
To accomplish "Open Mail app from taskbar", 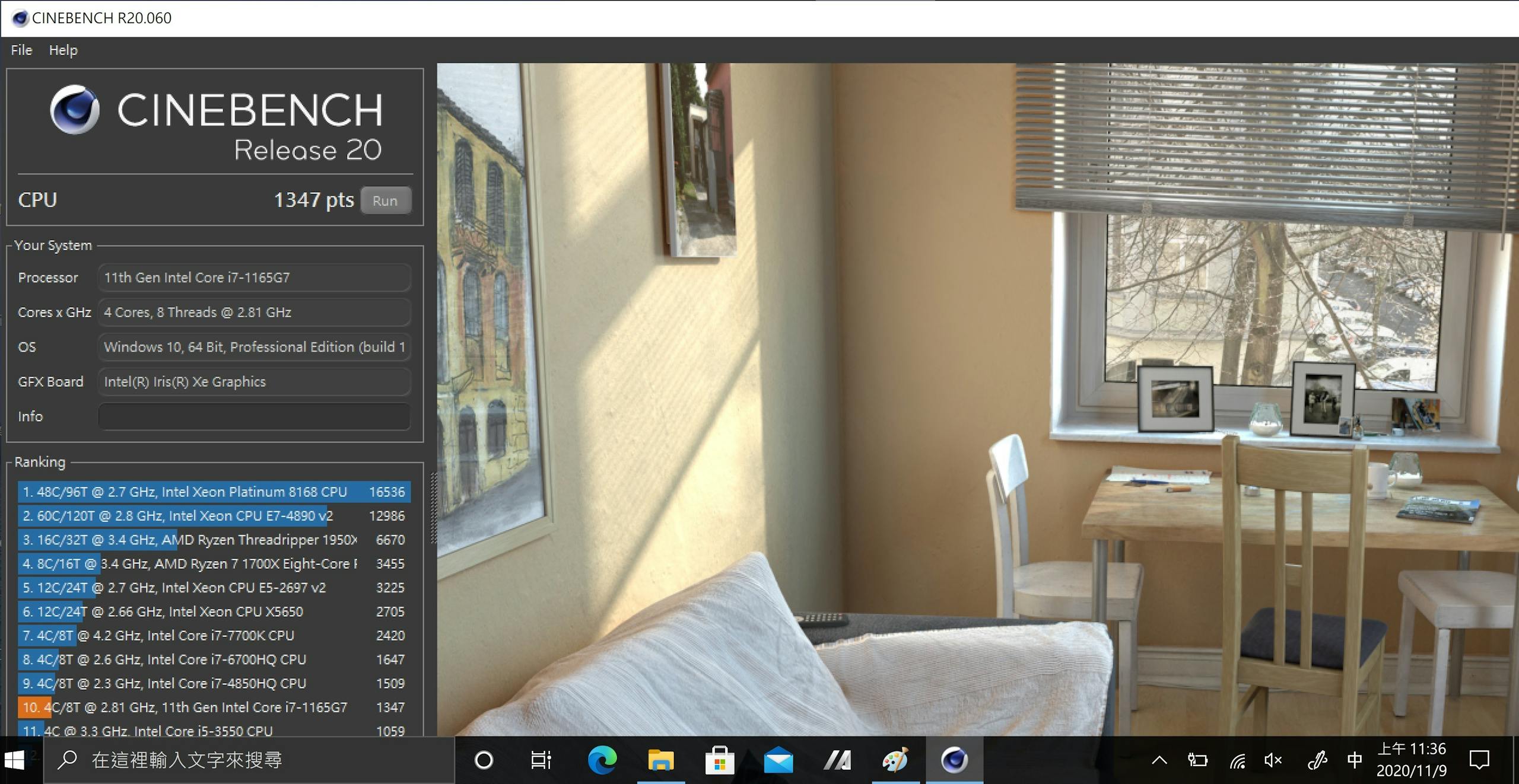I will [x=778, y=760].
